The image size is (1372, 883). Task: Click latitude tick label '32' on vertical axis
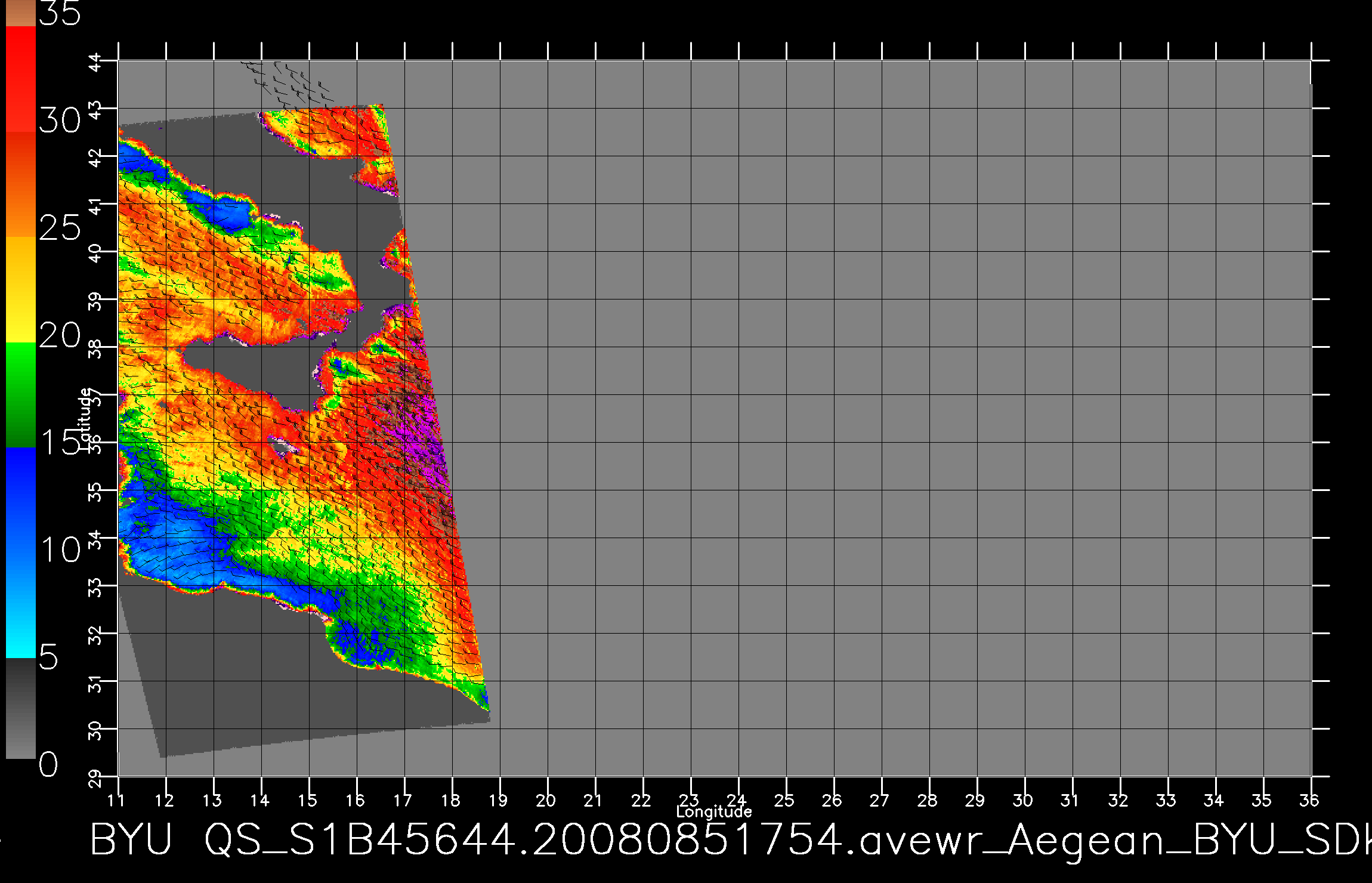(95, 634)
